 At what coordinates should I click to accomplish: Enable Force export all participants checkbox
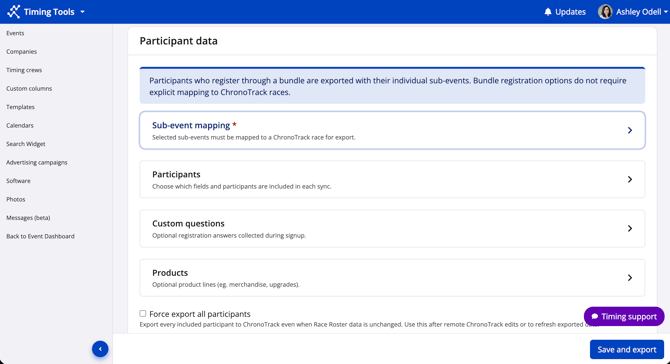[x=143, y=314]
